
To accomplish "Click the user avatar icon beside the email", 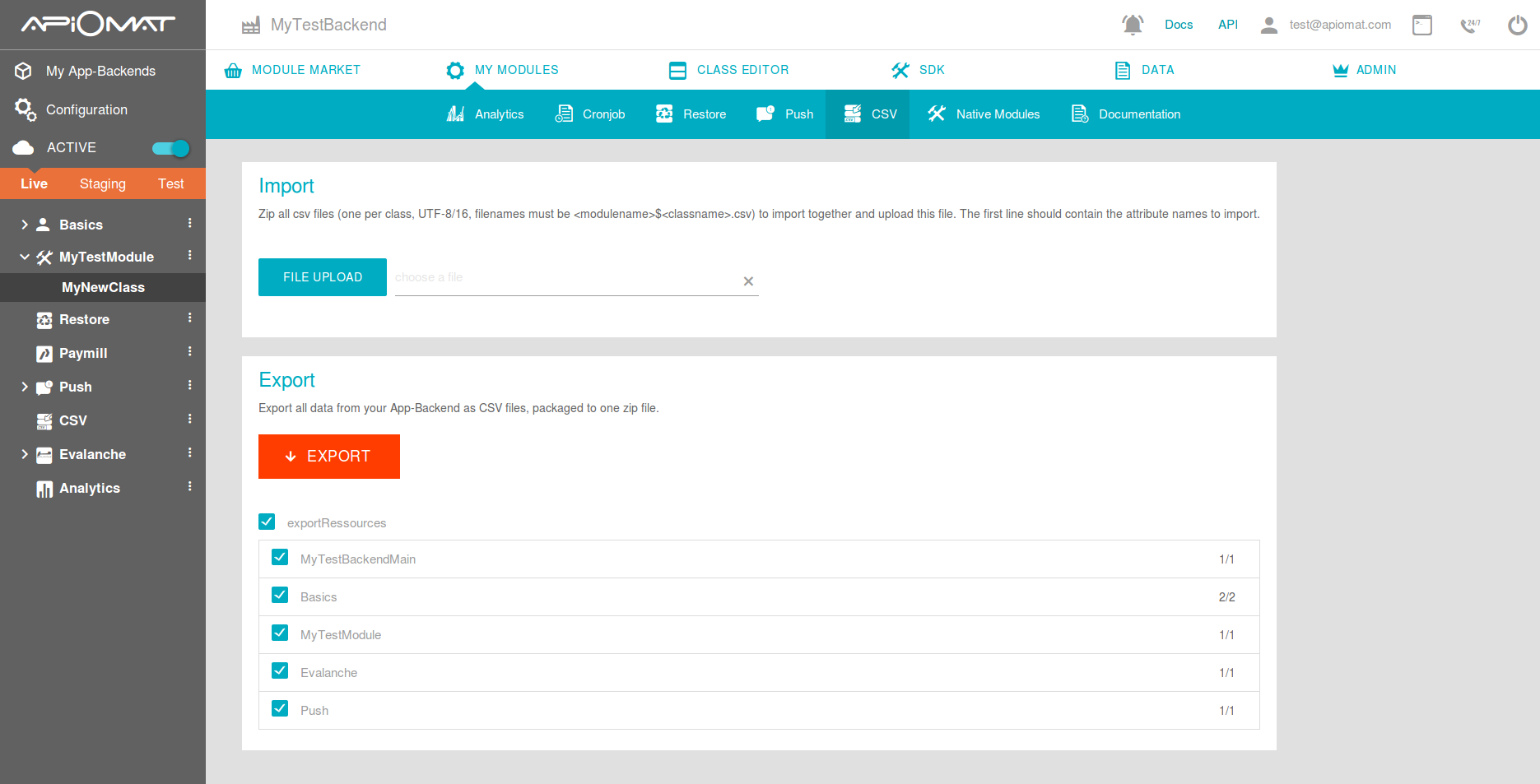I will (1269, 26).
